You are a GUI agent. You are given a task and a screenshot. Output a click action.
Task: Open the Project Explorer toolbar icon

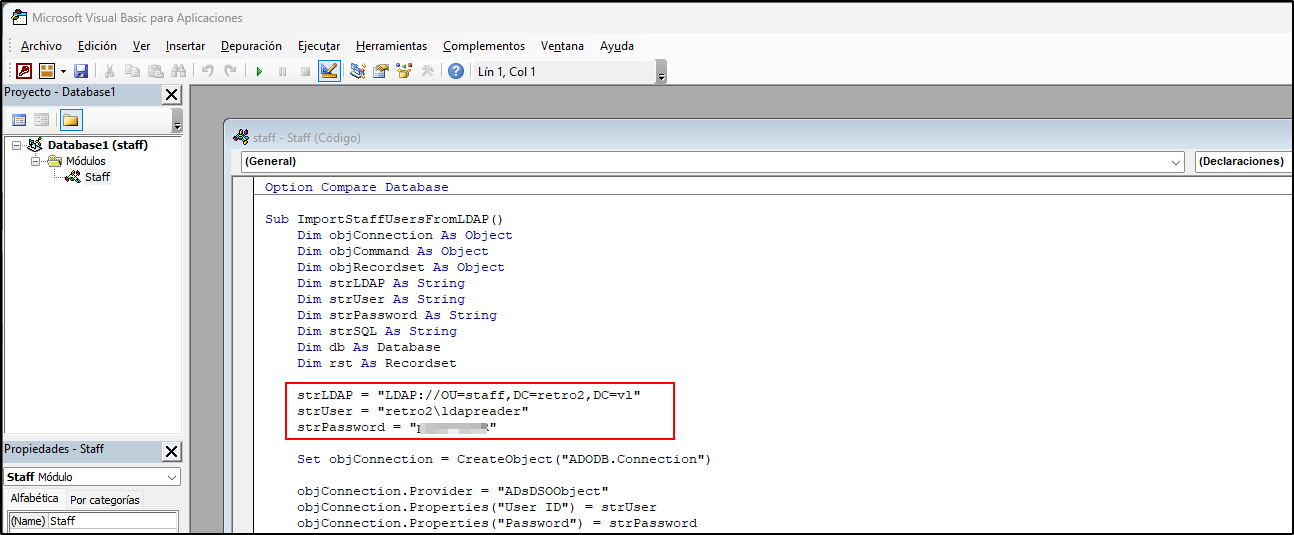point(357,71)
